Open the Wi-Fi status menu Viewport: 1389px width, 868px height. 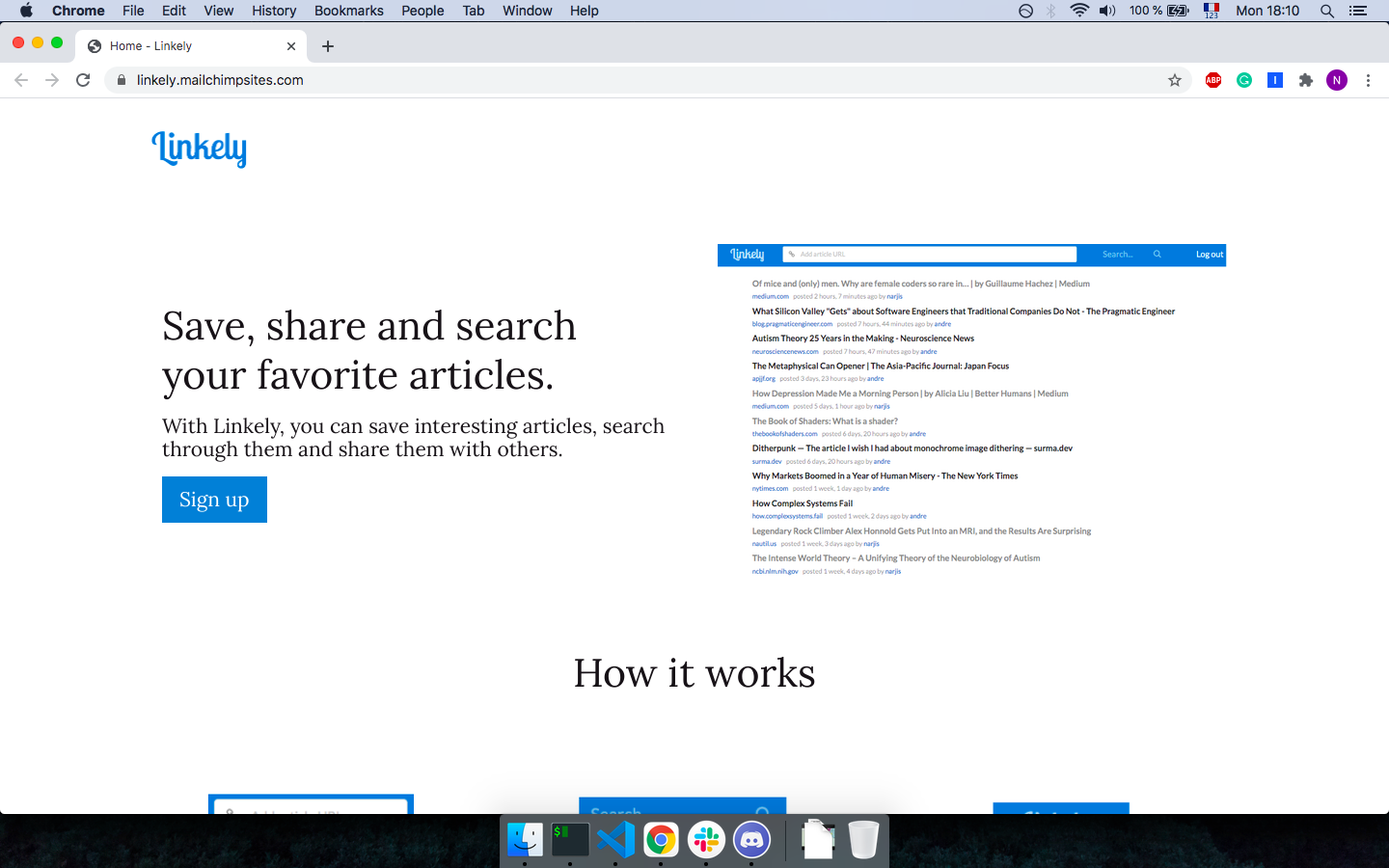pos(1079,11)
